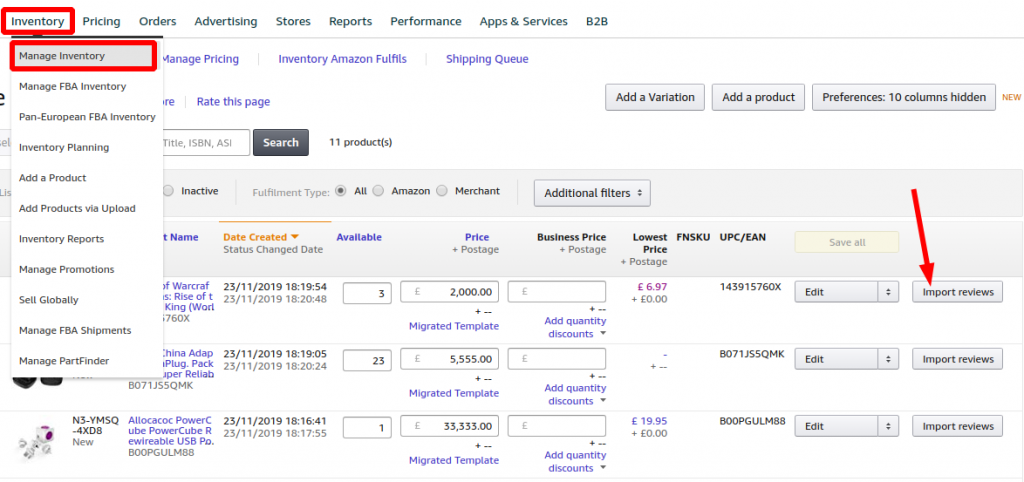This screenshot has width=1024, height=482.
Task: Open the Performance menu
Action: (x=426, y=22)
